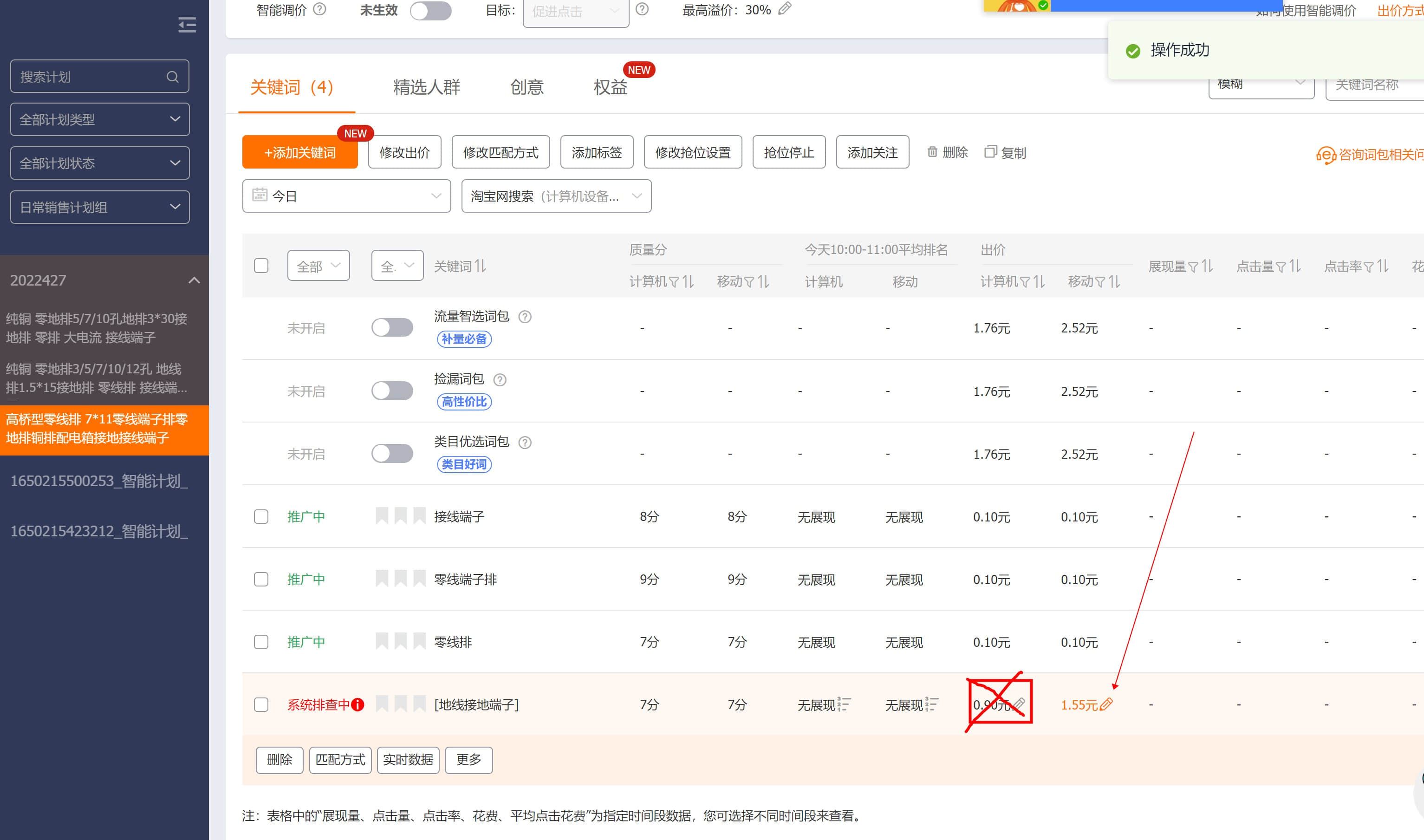Check the box for 接线端子 keyword
This screenshot has width=1424, height=840.
pyautogui.click(x=261, y=516)
